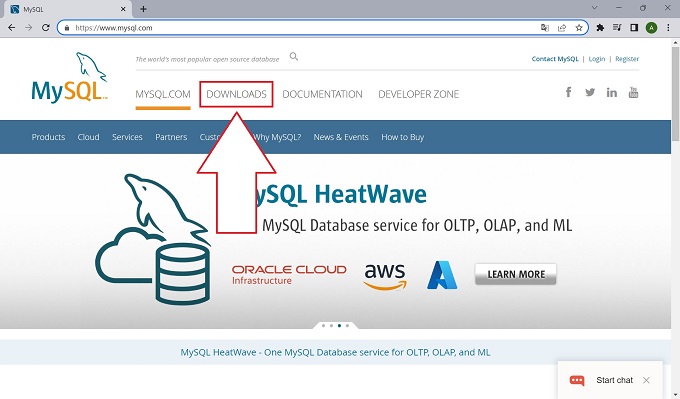Open the media control icon in Chrome toolbar
680x399 pixels.
617,28
